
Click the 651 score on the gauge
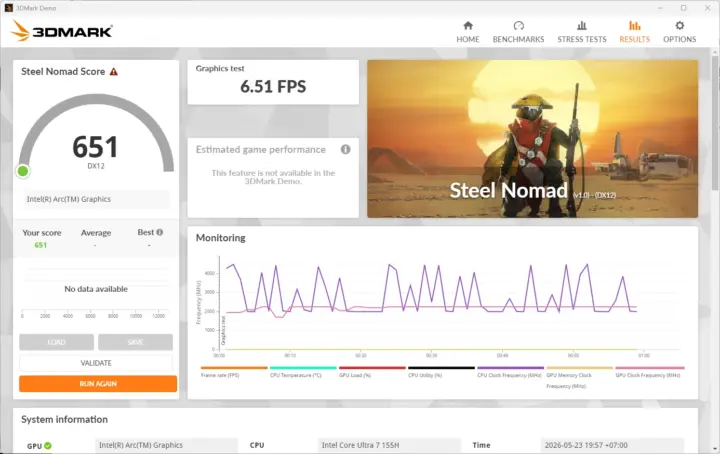click(x=96, y=147)
